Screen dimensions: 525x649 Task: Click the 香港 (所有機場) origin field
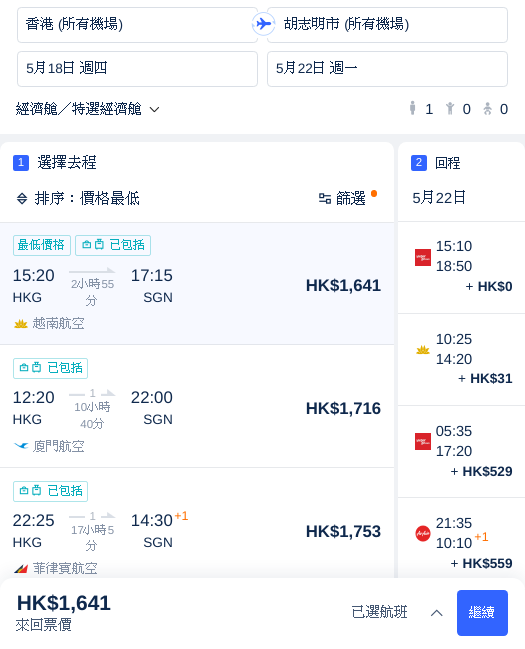point(137,24)
